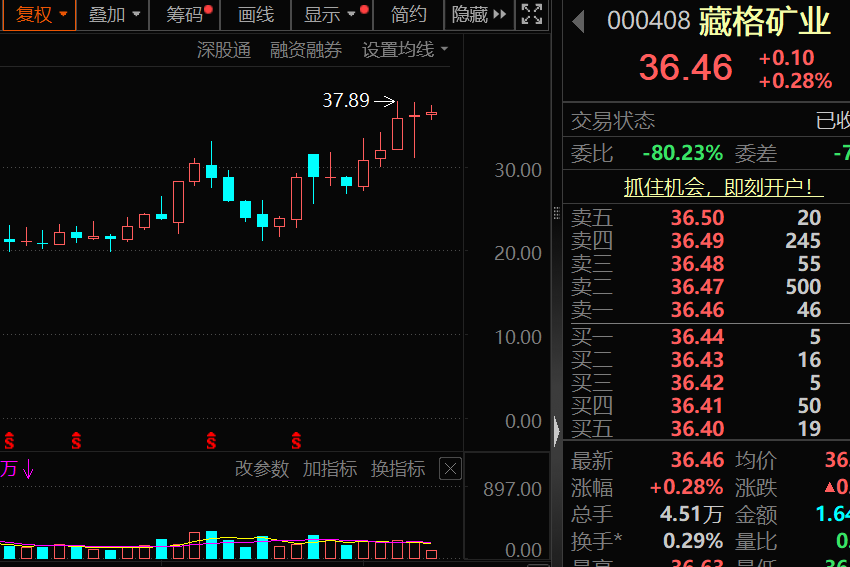Image resolution: width=850 pixels, height=567 pixels.
Task: Open the 叠加 overlay dropdown
Action: pos(114,14)
